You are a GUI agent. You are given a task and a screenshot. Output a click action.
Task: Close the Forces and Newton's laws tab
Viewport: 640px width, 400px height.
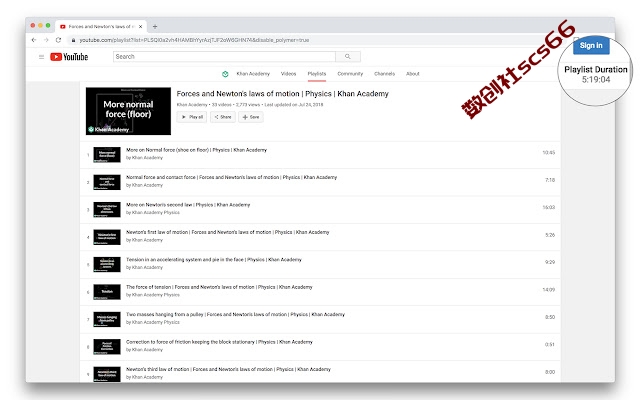(x=140, y=27)
